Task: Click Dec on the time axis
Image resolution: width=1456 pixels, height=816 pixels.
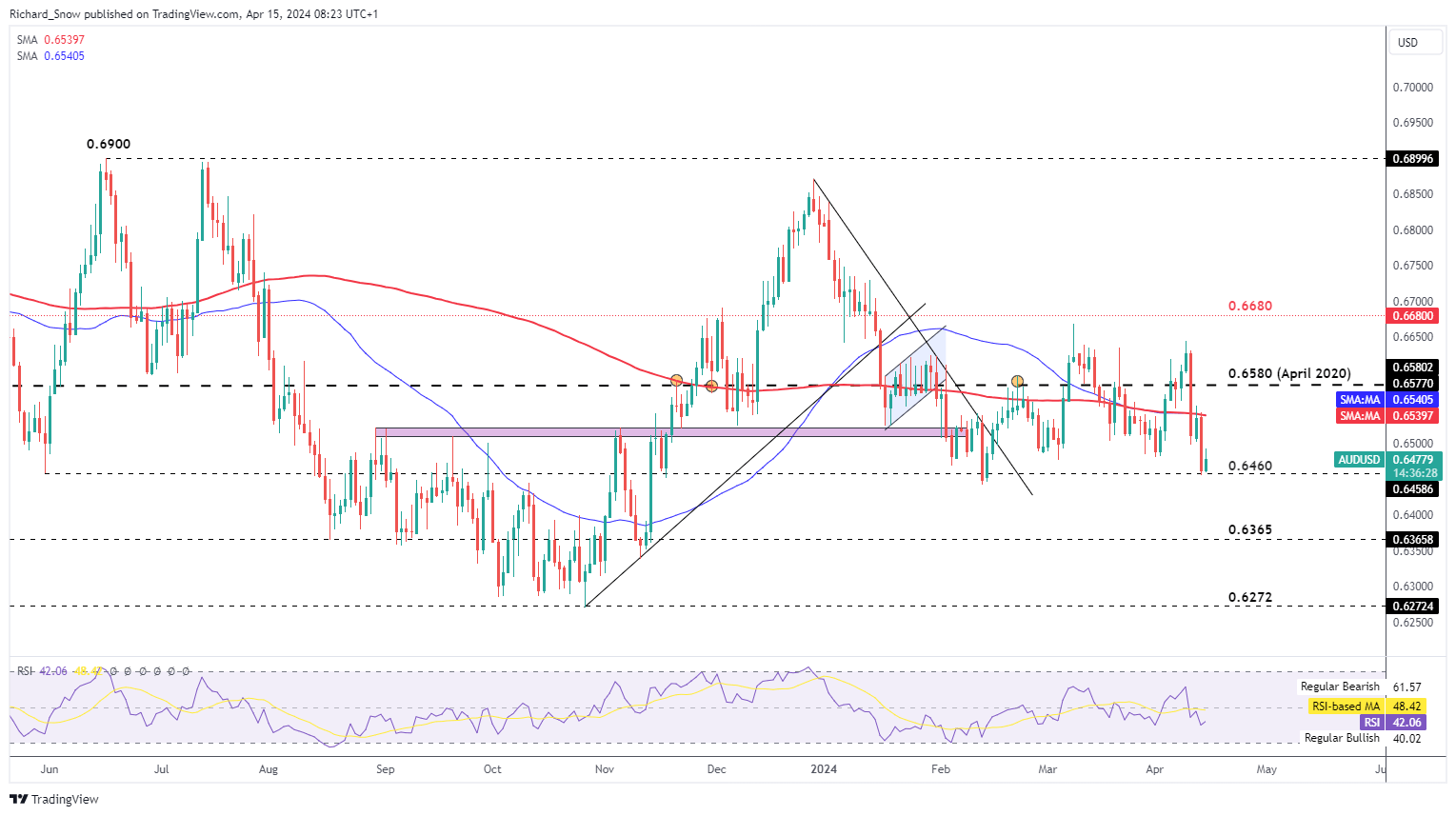Action: coord(716,768)
